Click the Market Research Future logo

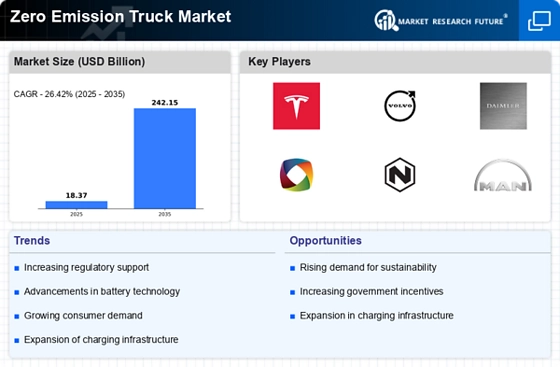[441, 20]
